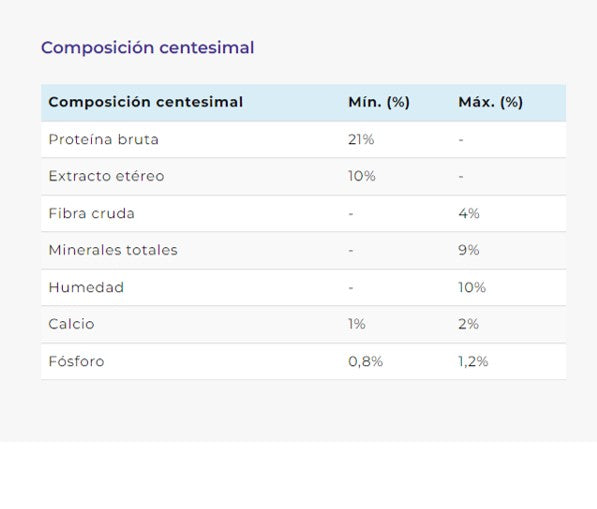Click the 10% maximum Humedad value

pos(472,287)
